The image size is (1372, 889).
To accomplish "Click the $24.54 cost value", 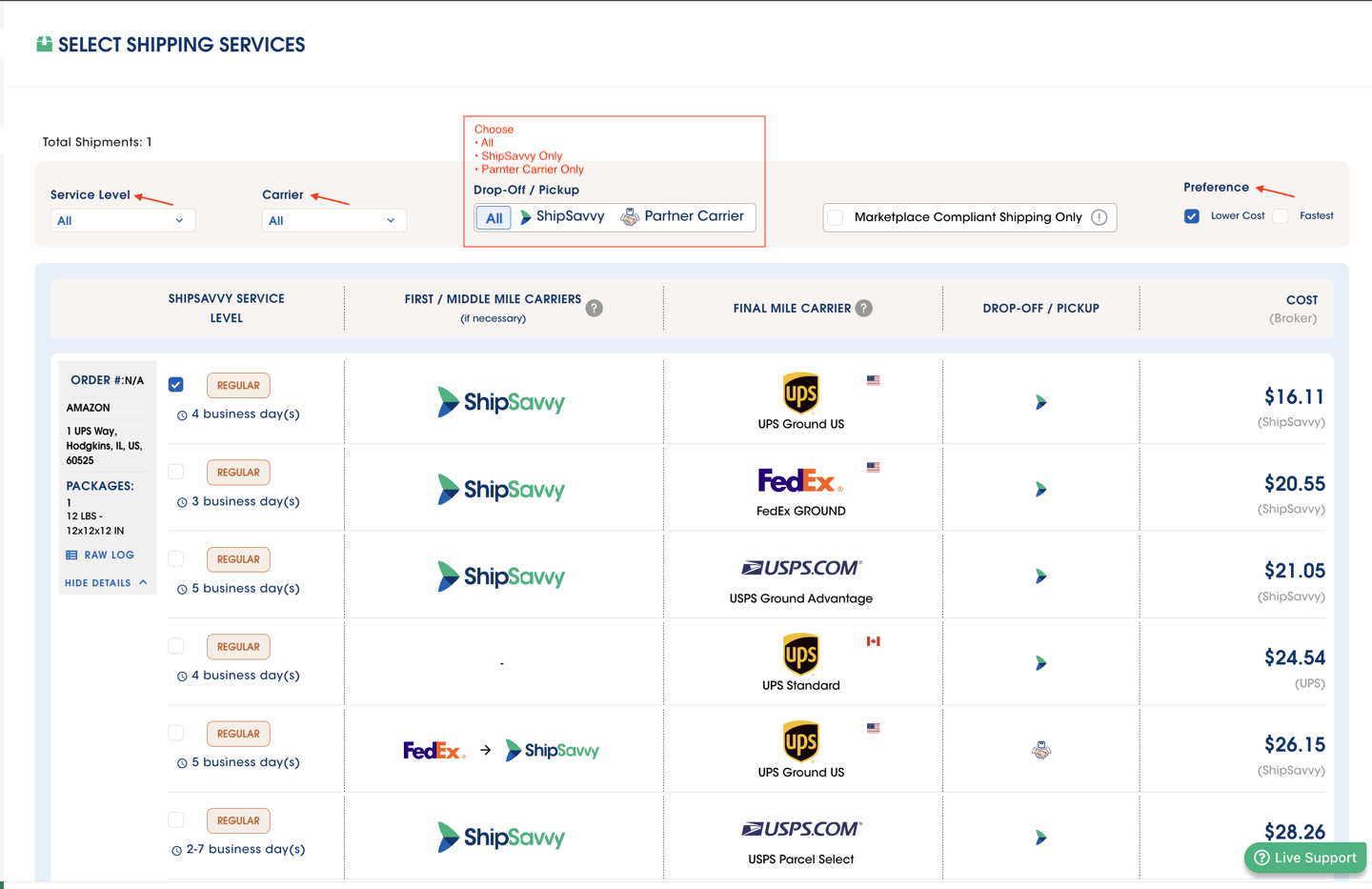I will tap(1294, 657).
